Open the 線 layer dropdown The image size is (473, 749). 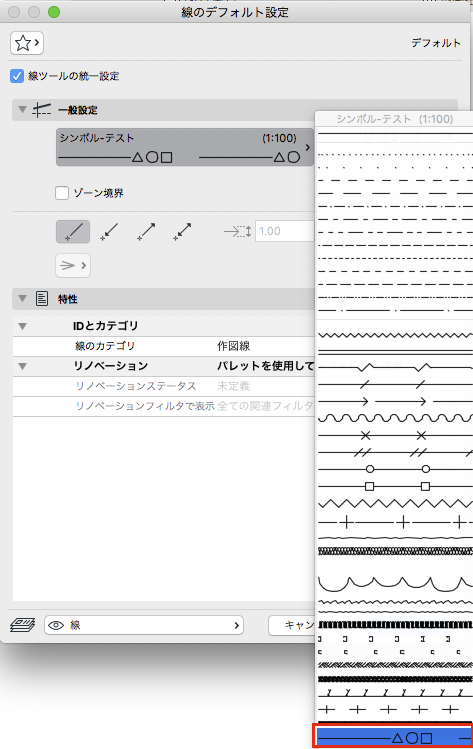click(x=144, y=625)
